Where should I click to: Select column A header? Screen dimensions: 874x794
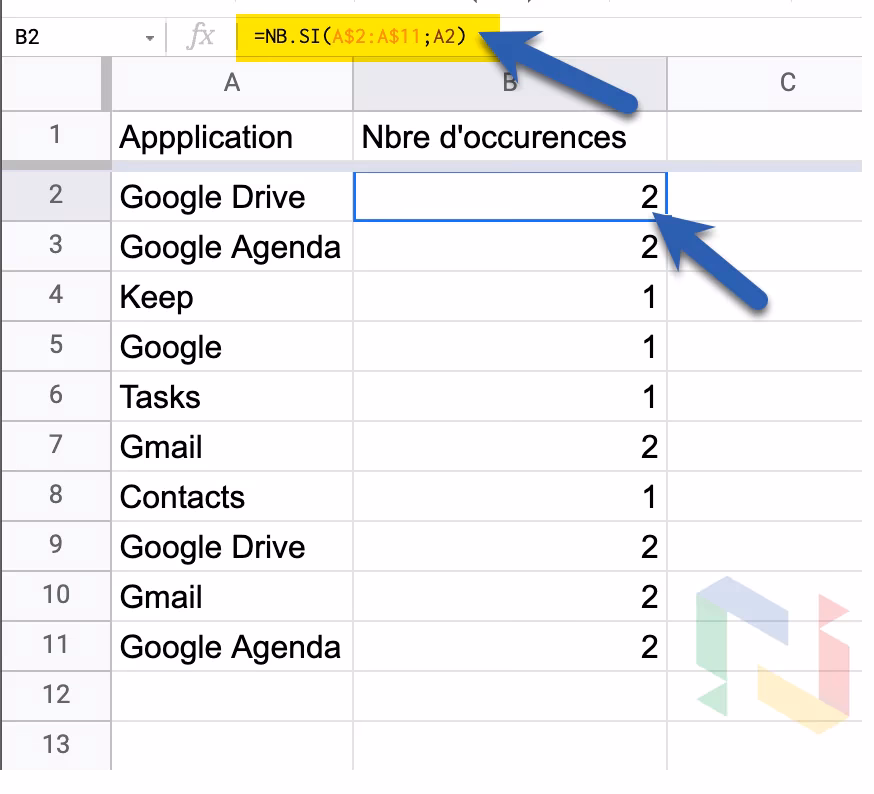point(230,84)
